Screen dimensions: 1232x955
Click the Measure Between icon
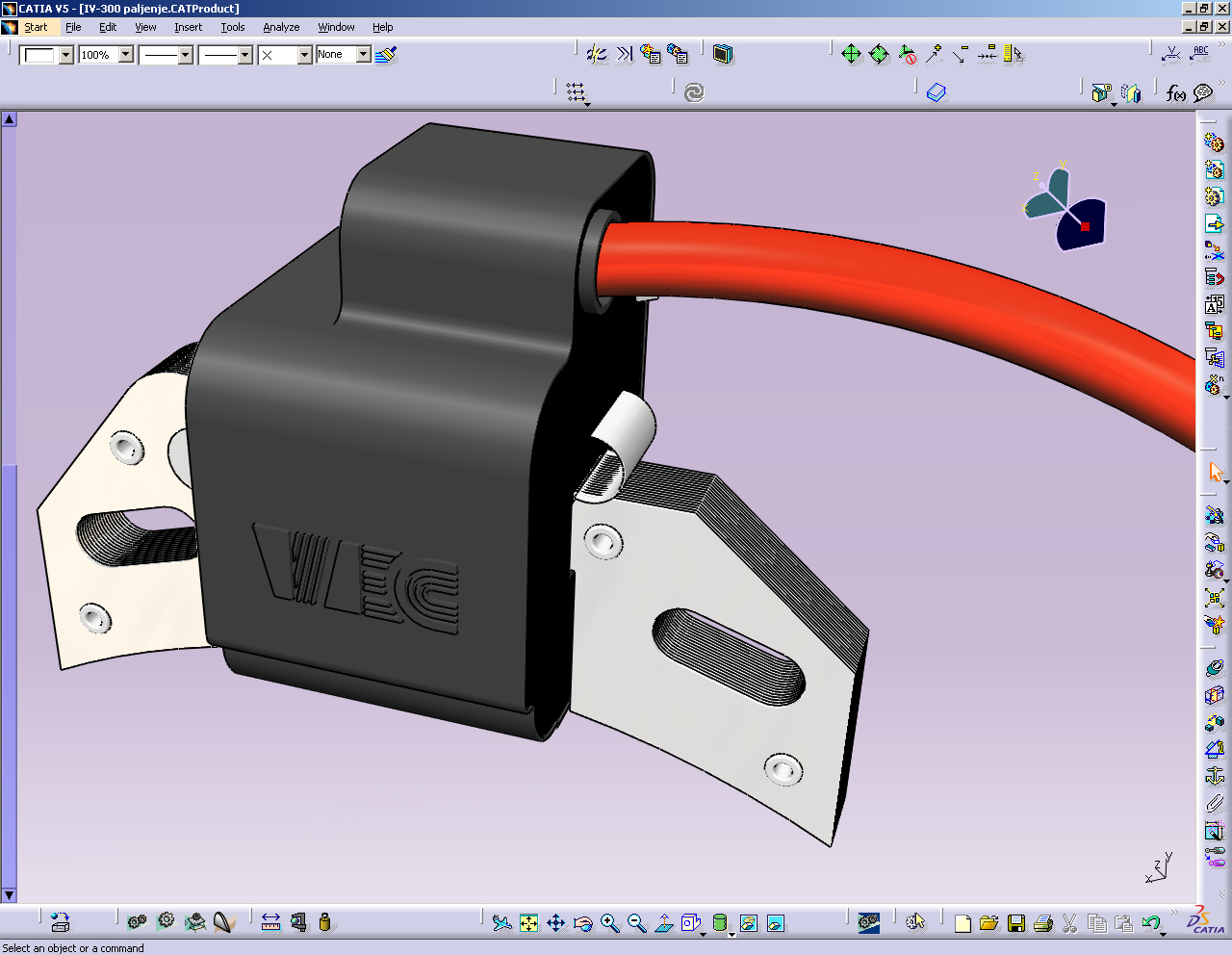point(270,922)
